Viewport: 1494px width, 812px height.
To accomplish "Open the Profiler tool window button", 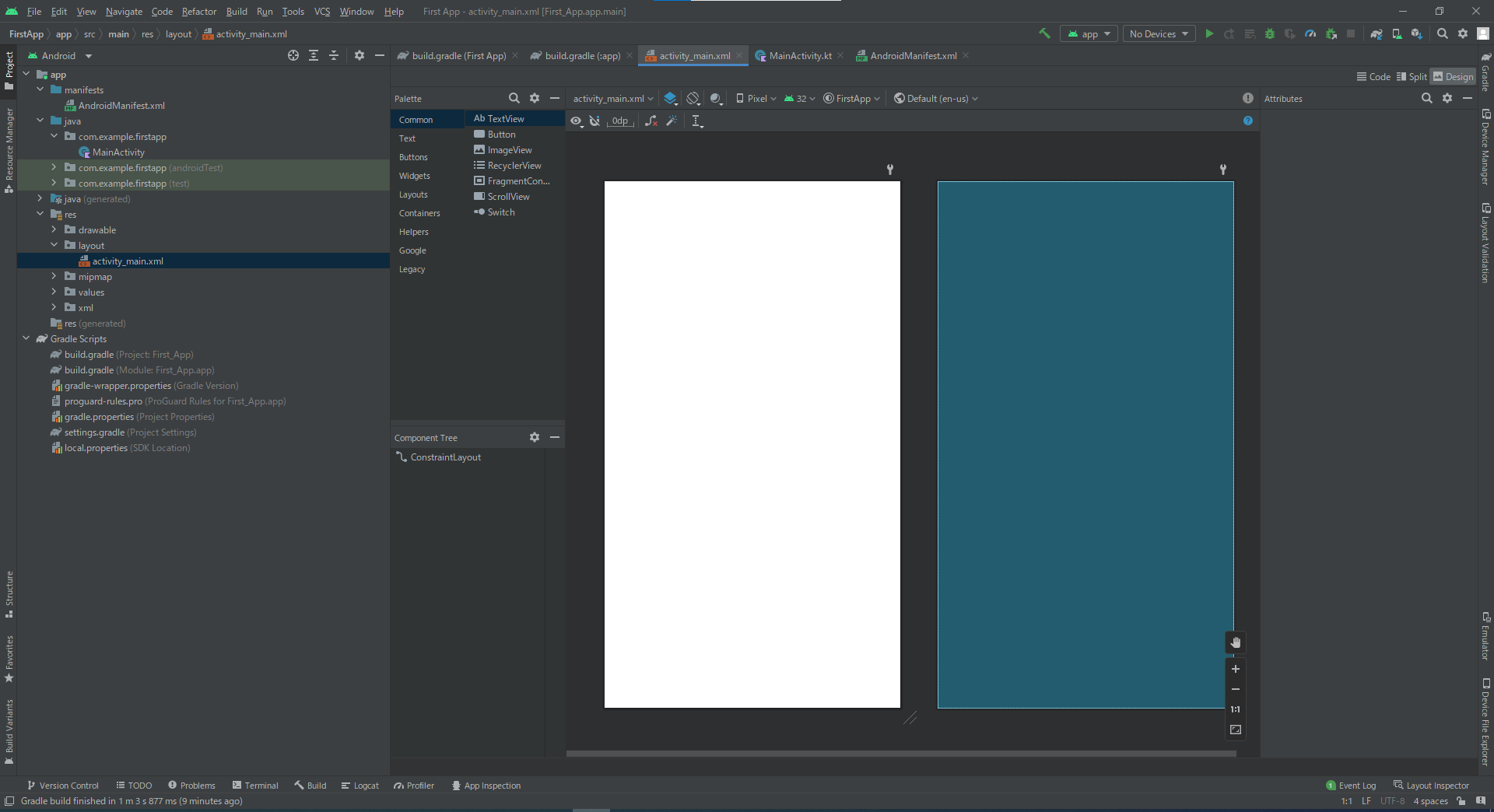I will pos(414,786).
